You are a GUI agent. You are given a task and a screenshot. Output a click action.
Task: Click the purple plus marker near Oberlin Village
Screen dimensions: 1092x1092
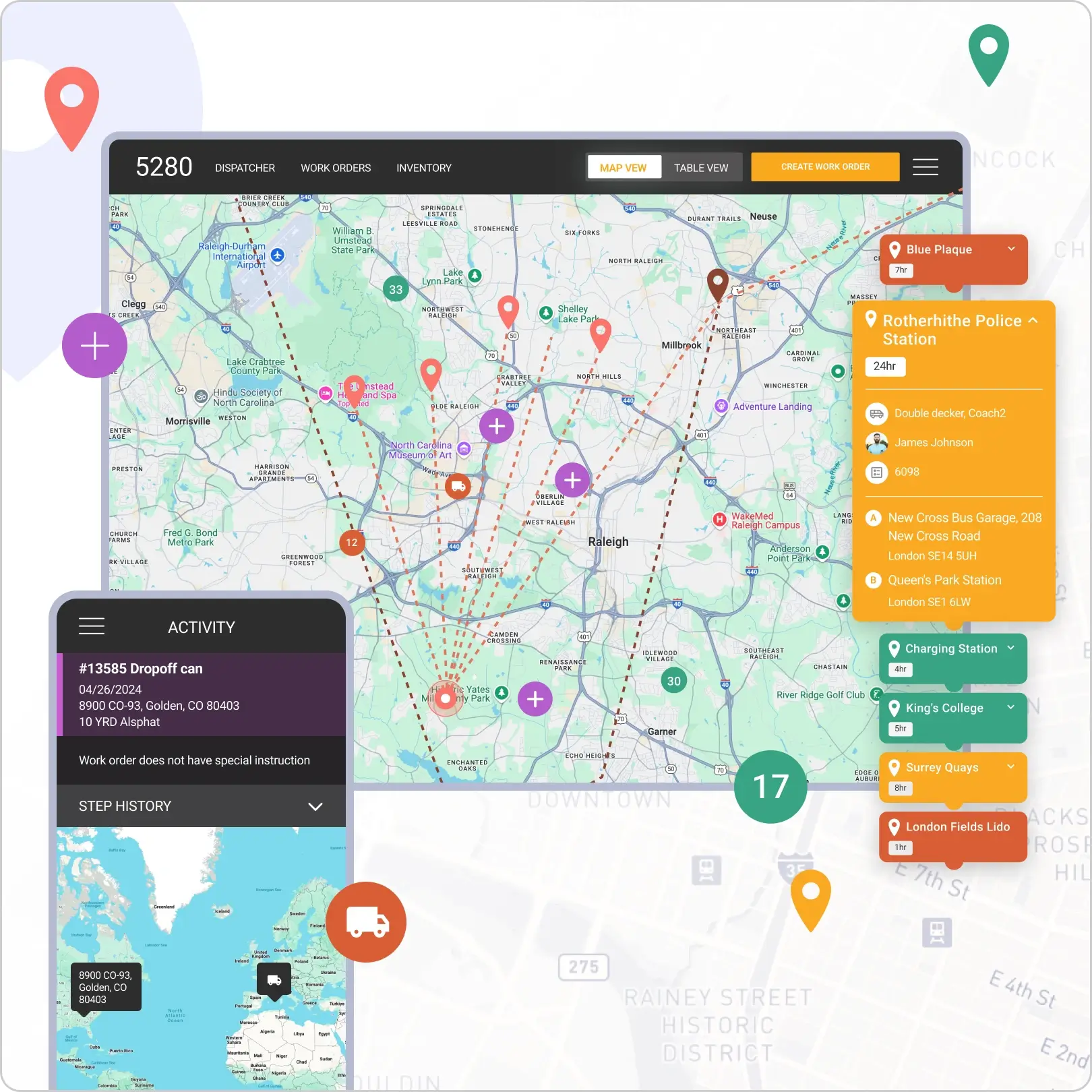coord(572,480)
